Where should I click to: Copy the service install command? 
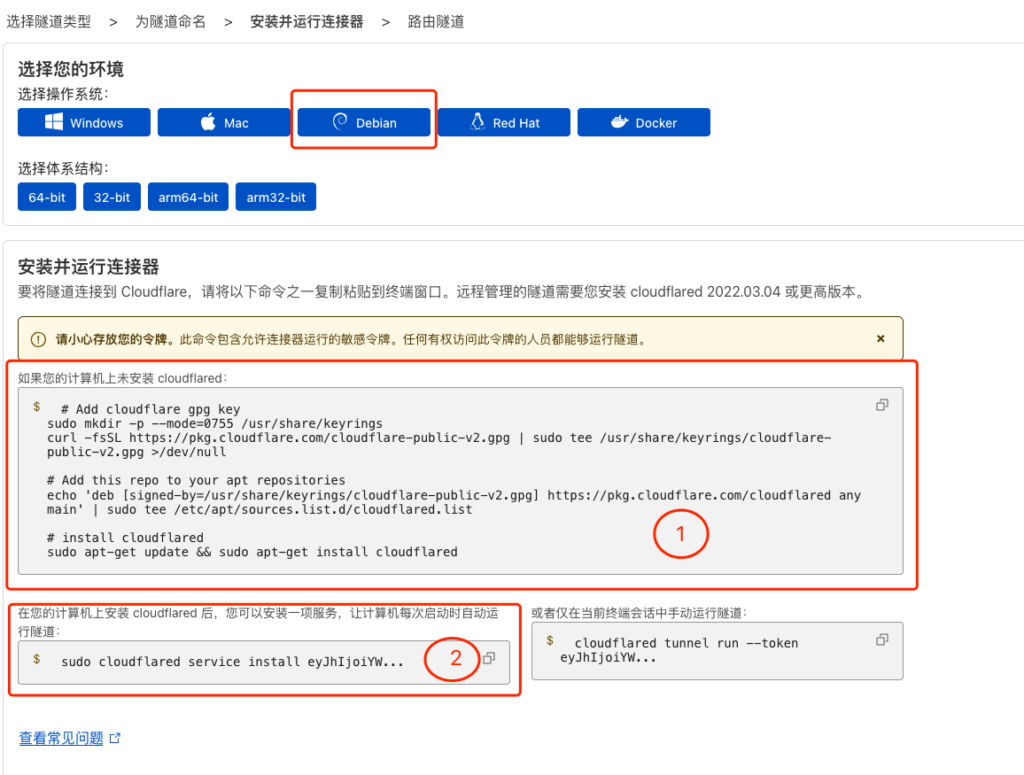489,658
